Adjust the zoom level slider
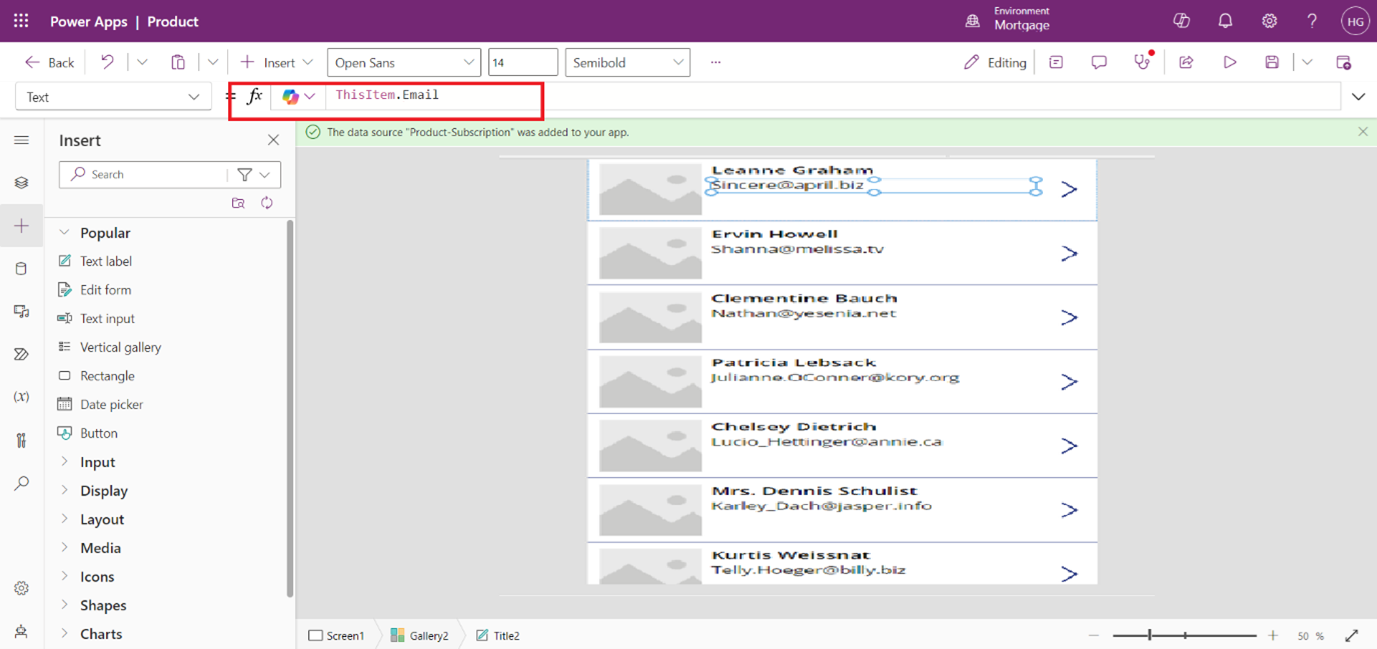The height and width of the screenshot is (649, 1377). tap(1150, 635)
